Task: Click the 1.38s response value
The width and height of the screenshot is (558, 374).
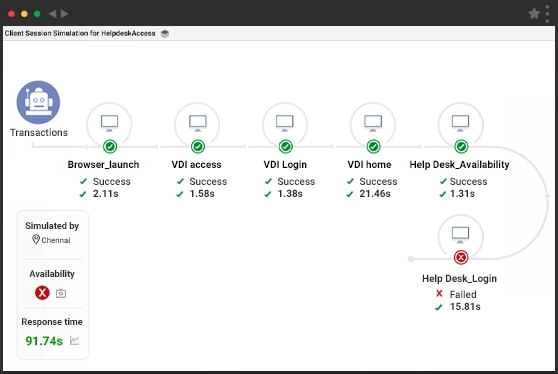Action: 290,194
